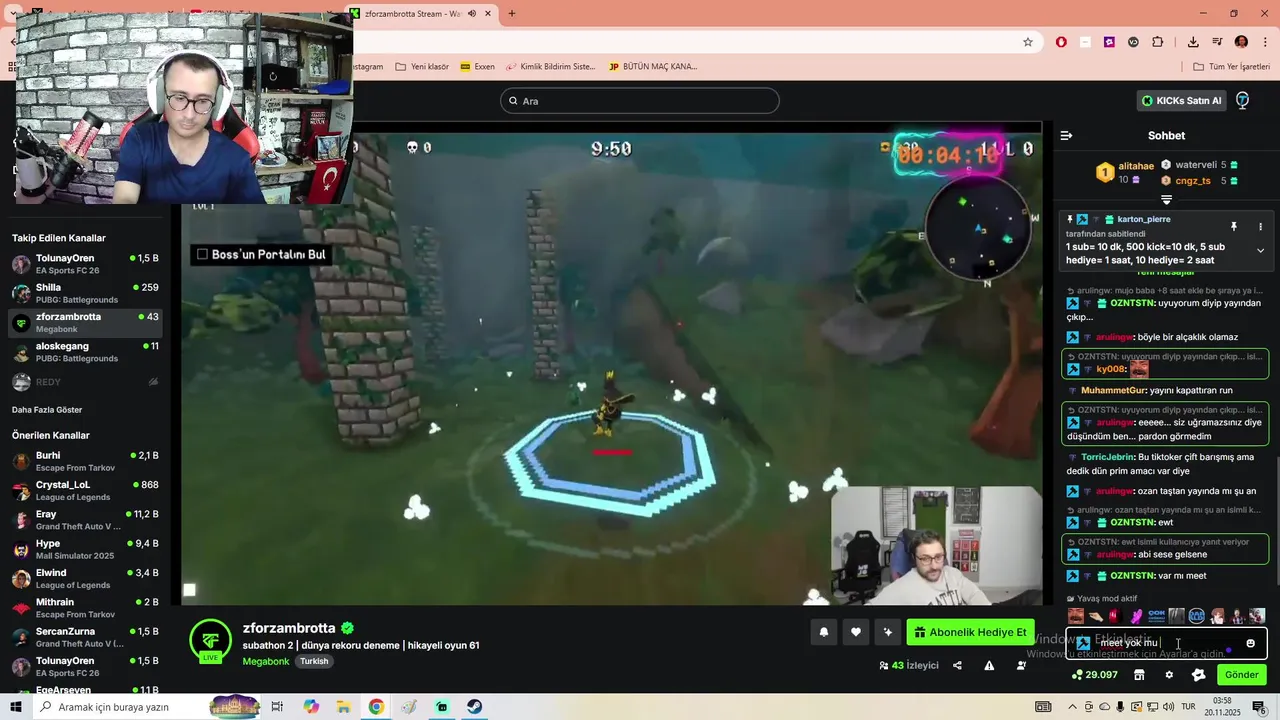Click the Opera extension icon in the toolbar
Image resolution: width=1280 pixels, height=720 pixels.
(x=1061, y=42)
